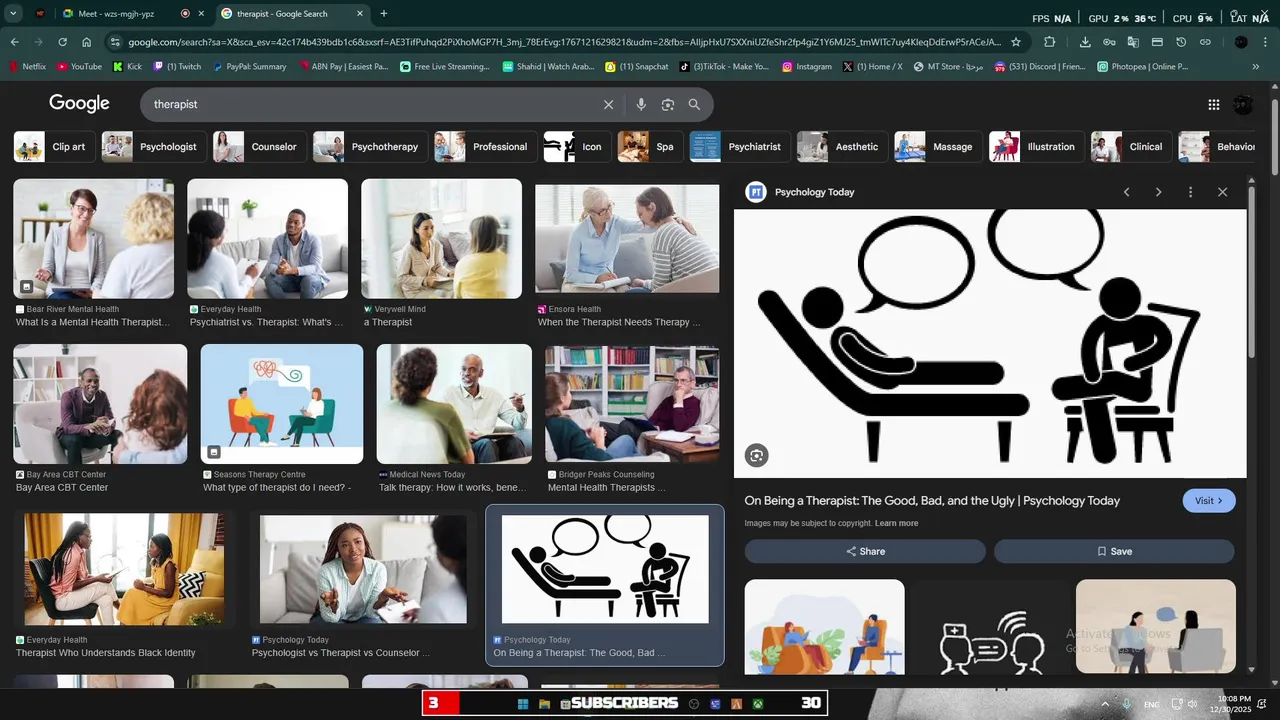Image resolution: width=1280 pixels, height=720 pixels.
Task: Open the Google apps grid
Action: pyautogui.click(x=1214, y=104)
